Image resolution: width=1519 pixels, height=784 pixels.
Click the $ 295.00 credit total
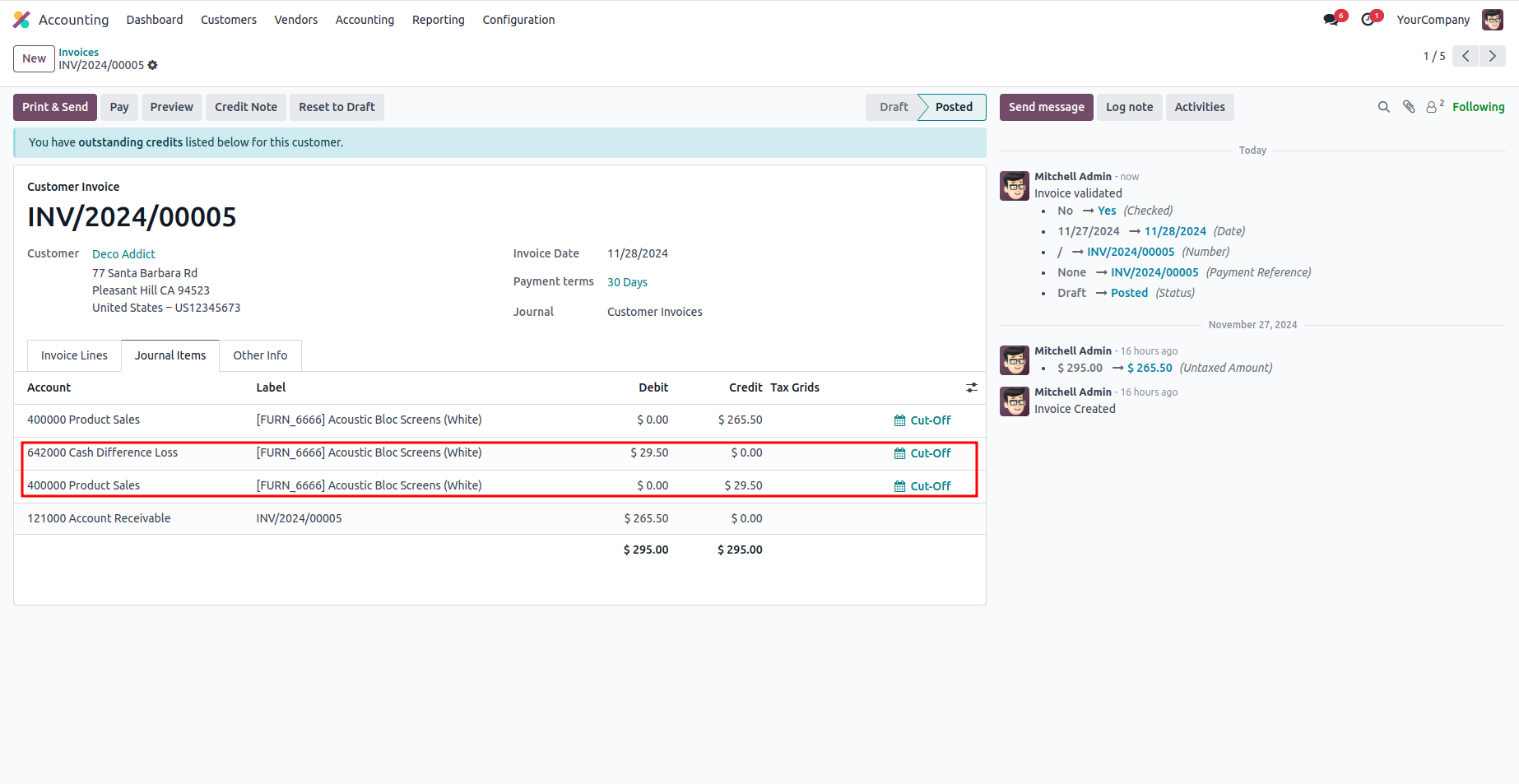[740, 550]
